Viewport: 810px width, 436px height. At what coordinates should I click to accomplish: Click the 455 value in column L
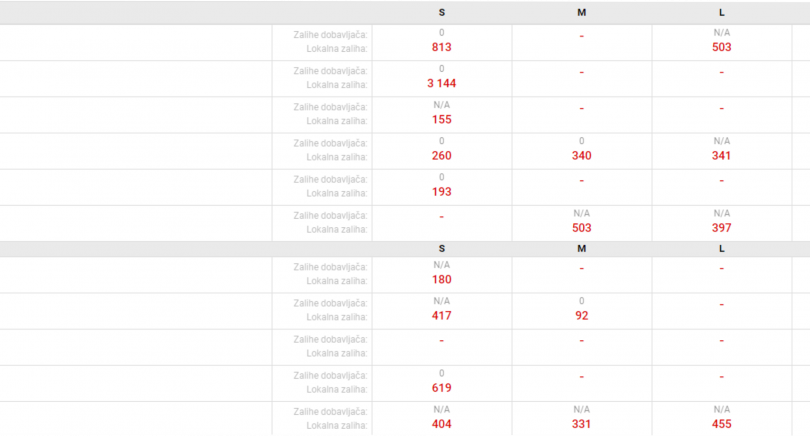[722, 425]
